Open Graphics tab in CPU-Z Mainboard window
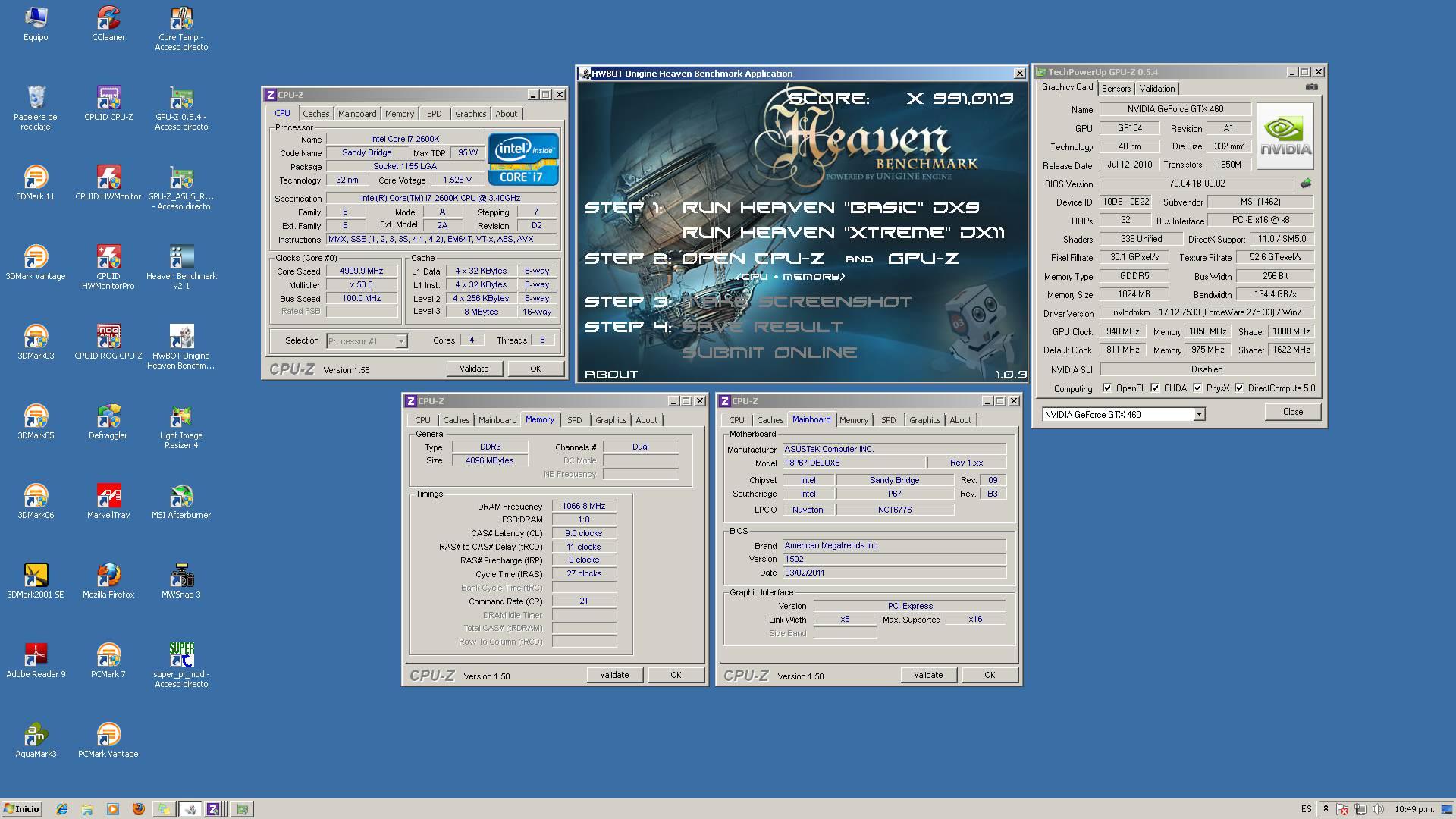 coord(924,420)
